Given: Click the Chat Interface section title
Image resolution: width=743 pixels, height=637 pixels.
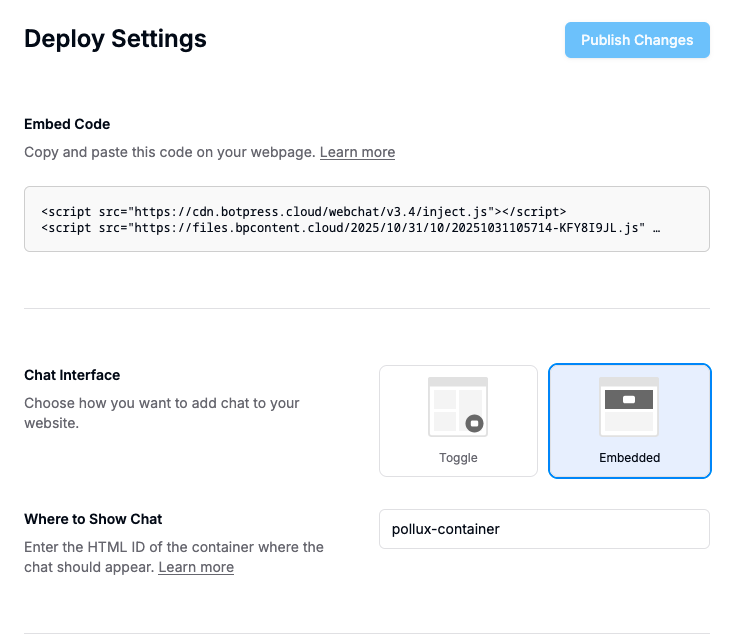Looking at the screenshot, I should [72, 375].
